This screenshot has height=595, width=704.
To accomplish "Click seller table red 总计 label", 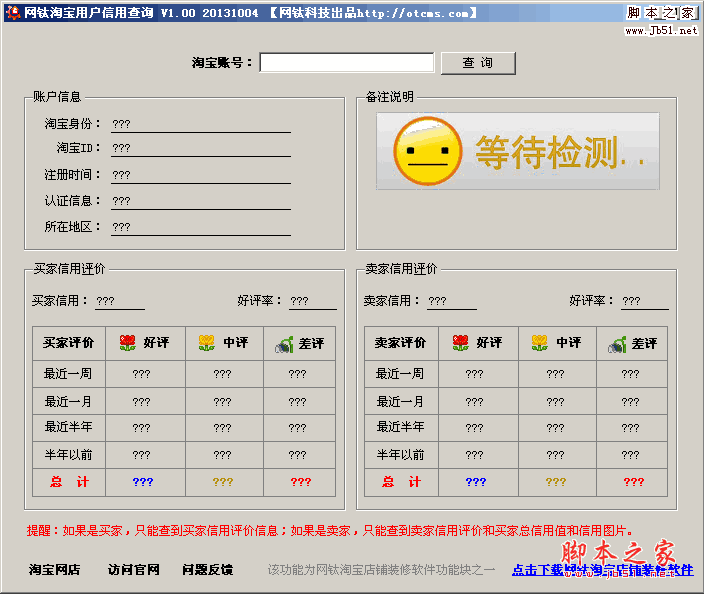I will pyautogui.click(x=401, y=482).
